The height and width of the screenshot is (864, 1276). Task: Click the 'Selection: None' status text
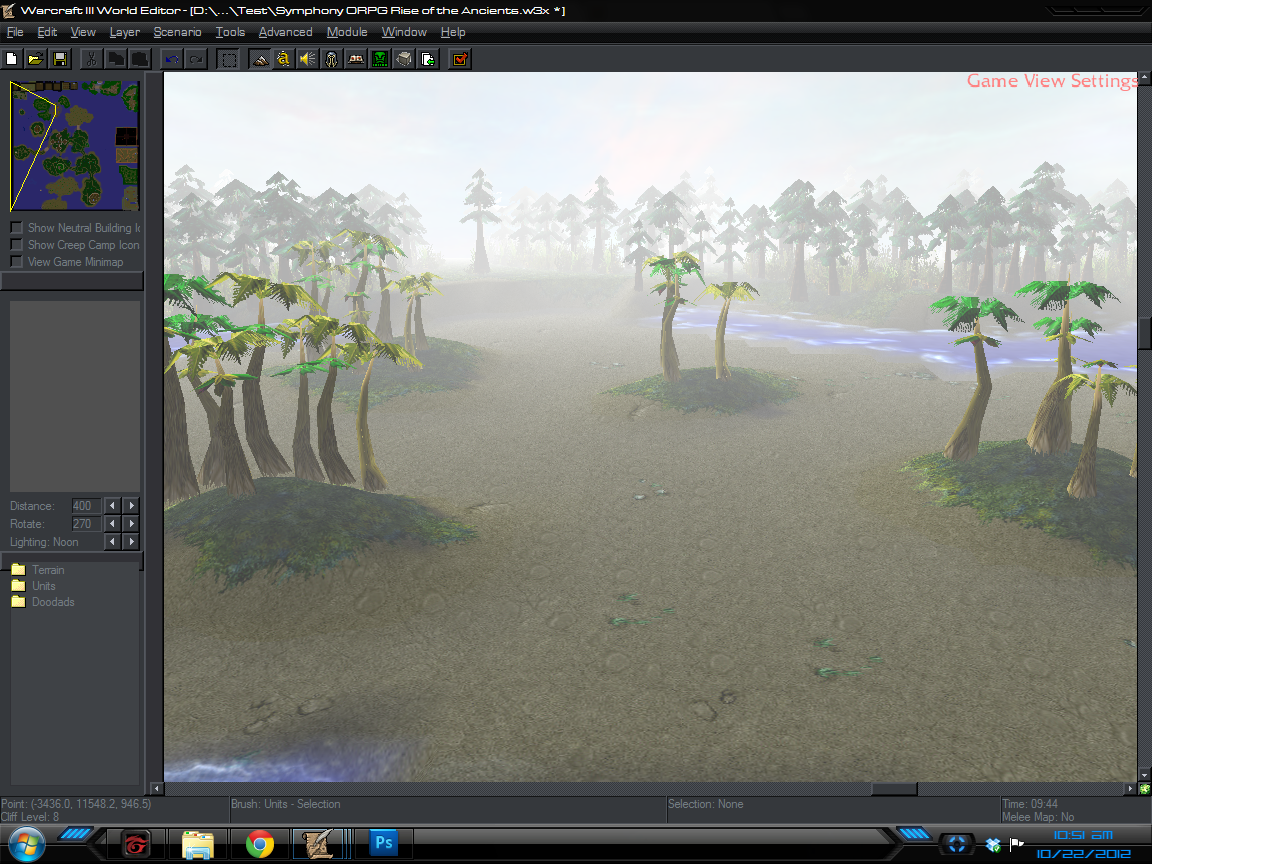tap(706, 804)
